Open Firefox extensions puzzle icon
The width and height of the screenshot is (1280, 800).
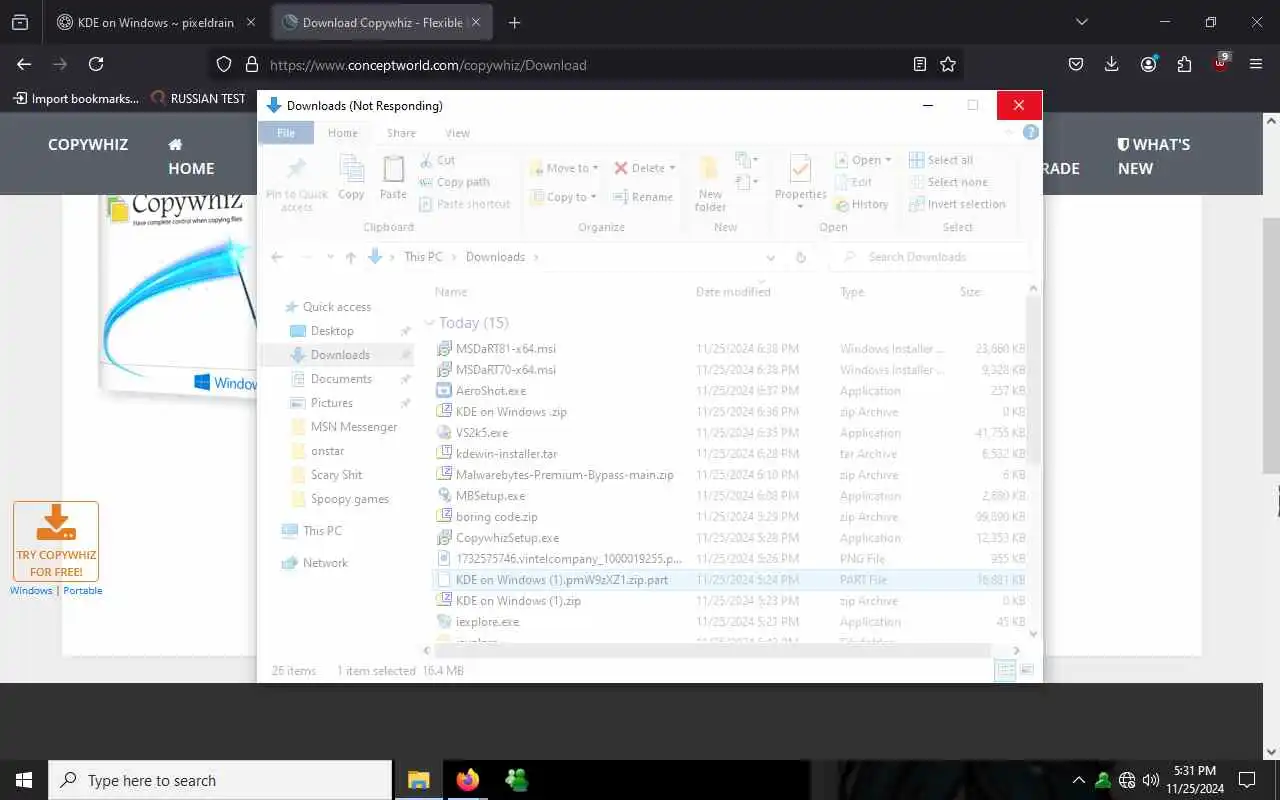pyautogui.click(x=1184, y=64)
